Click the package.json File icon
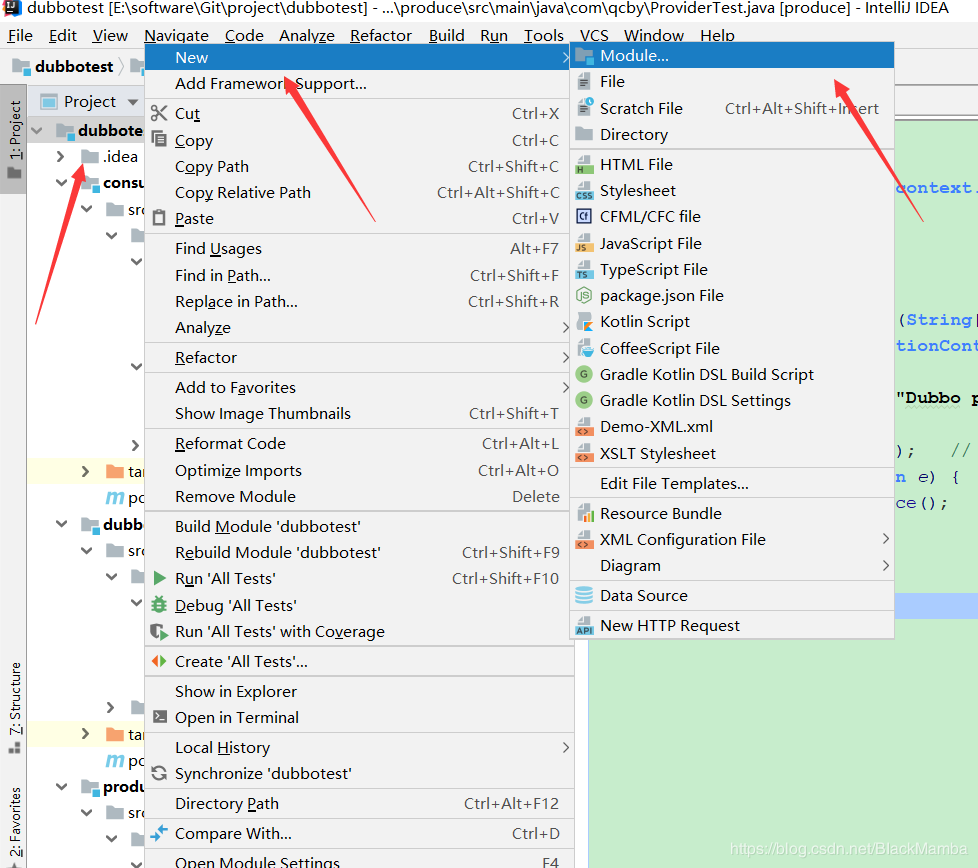The width and height of the screenshot is (978, 868). click(x=584, y=296)
